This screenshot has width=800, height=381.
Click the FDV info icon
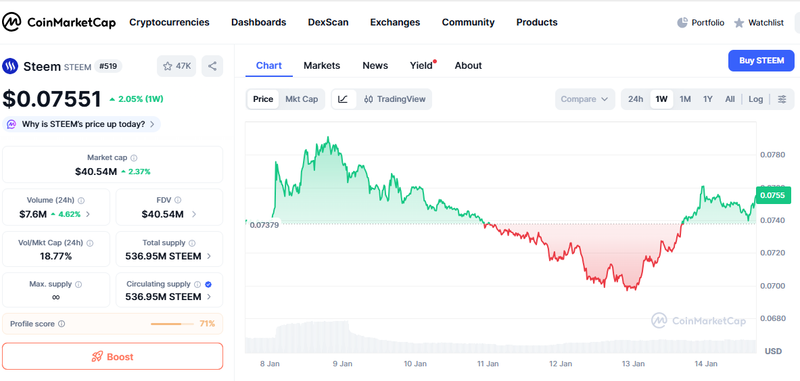178,200
